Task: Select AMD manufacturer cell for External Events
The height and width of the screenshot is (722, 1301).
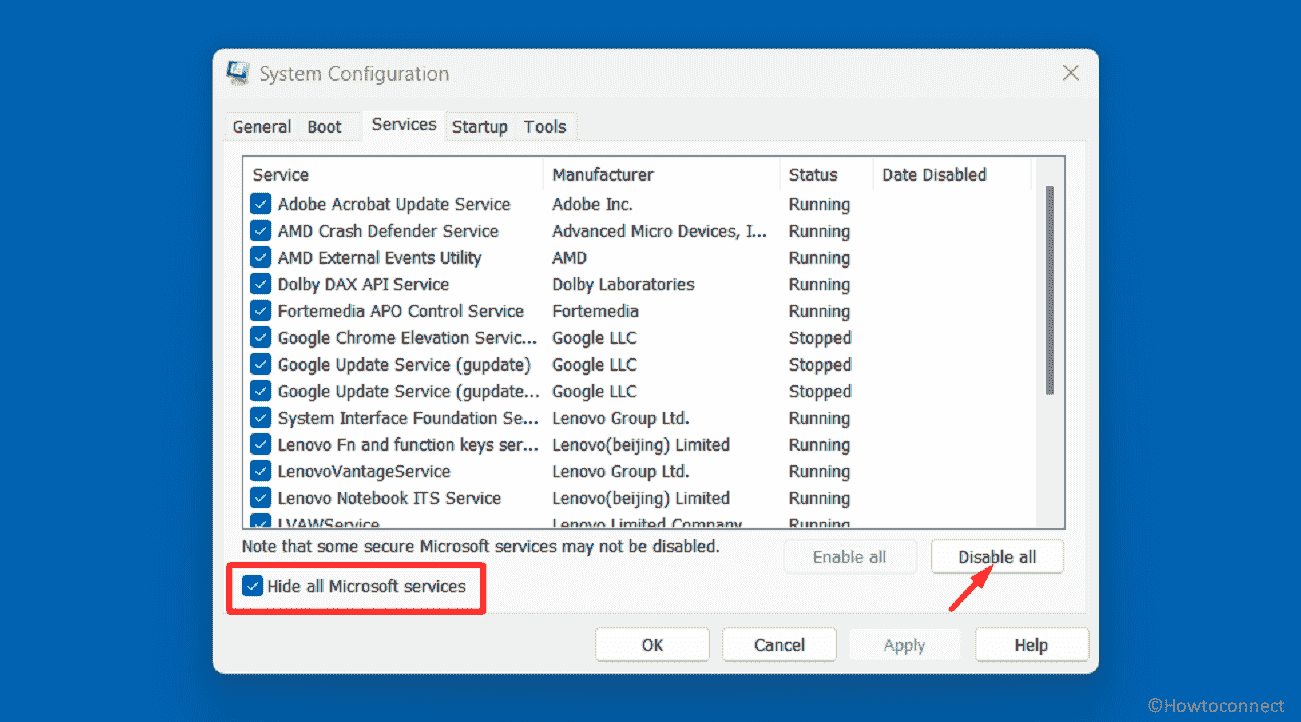Action: (x=570, y=258)
